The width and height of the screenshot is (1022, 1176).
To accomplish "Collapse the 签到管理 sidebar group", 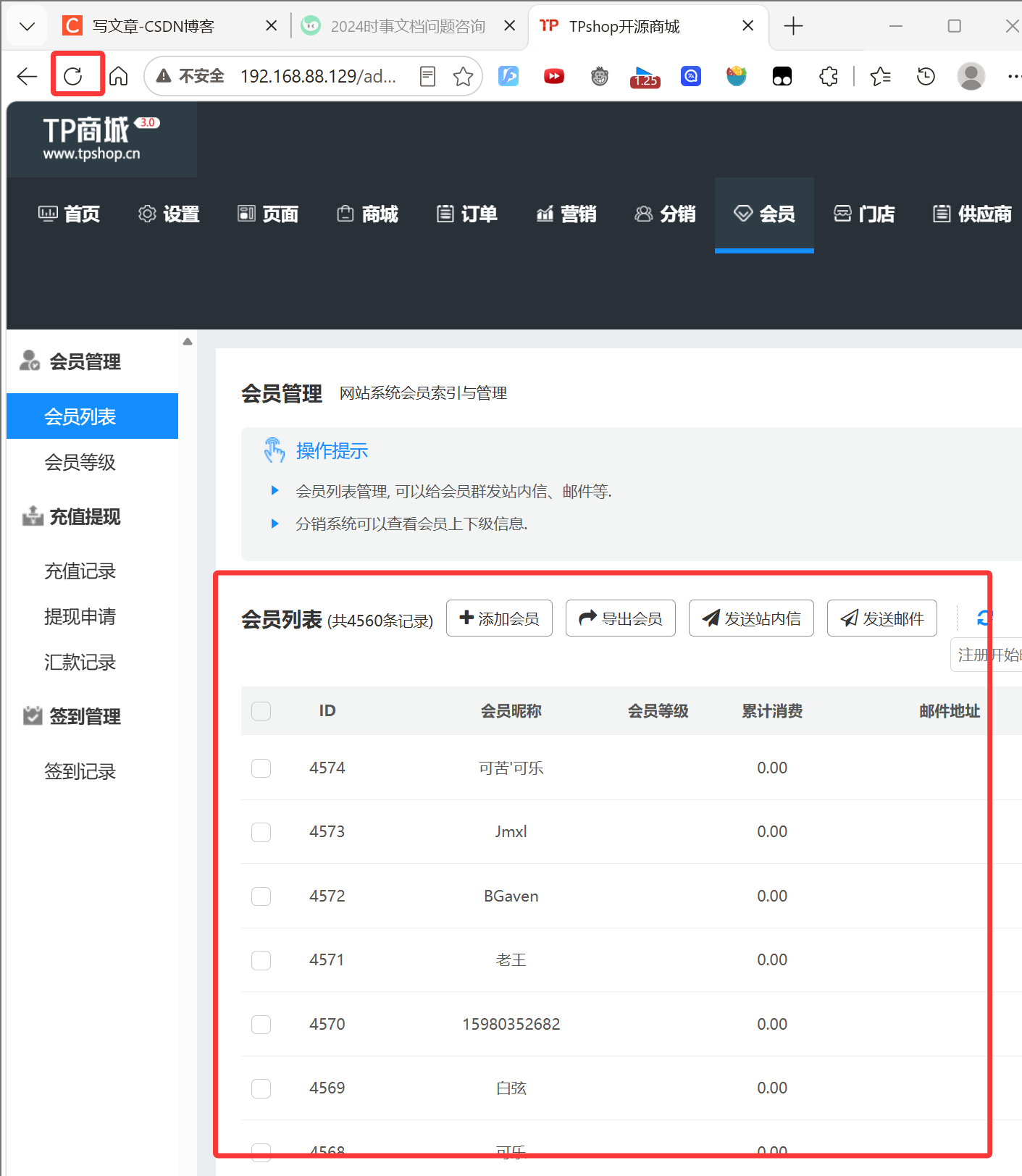I will coord(70,716).
